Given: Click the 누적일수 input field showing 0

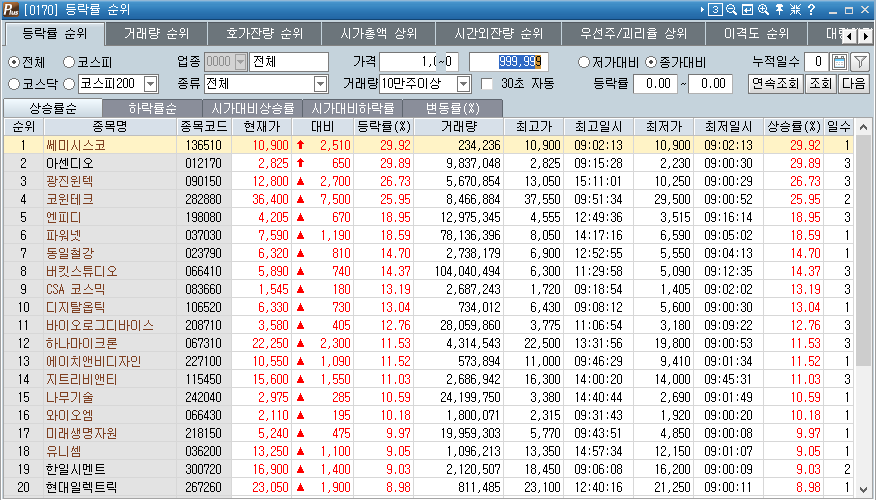Looking at the screenshot, I should tap(818, 61).
